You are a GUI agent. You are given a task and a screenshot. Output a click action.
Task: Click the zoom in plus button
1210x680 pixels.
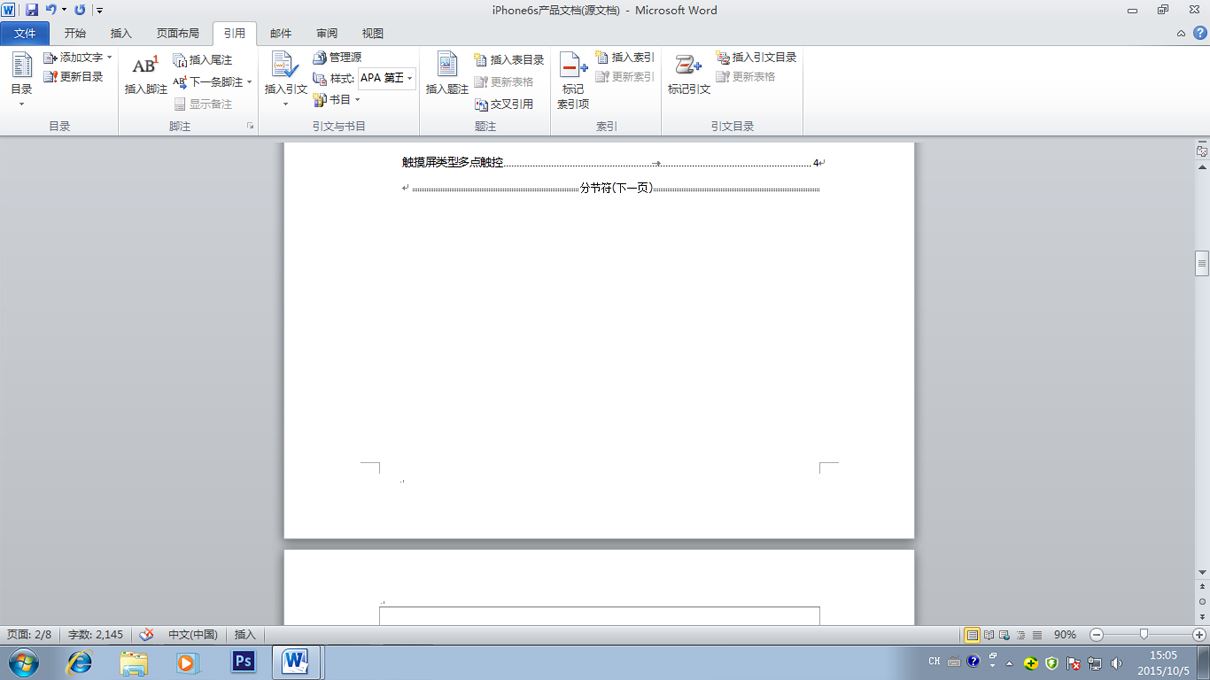[x=1199, y=635]
